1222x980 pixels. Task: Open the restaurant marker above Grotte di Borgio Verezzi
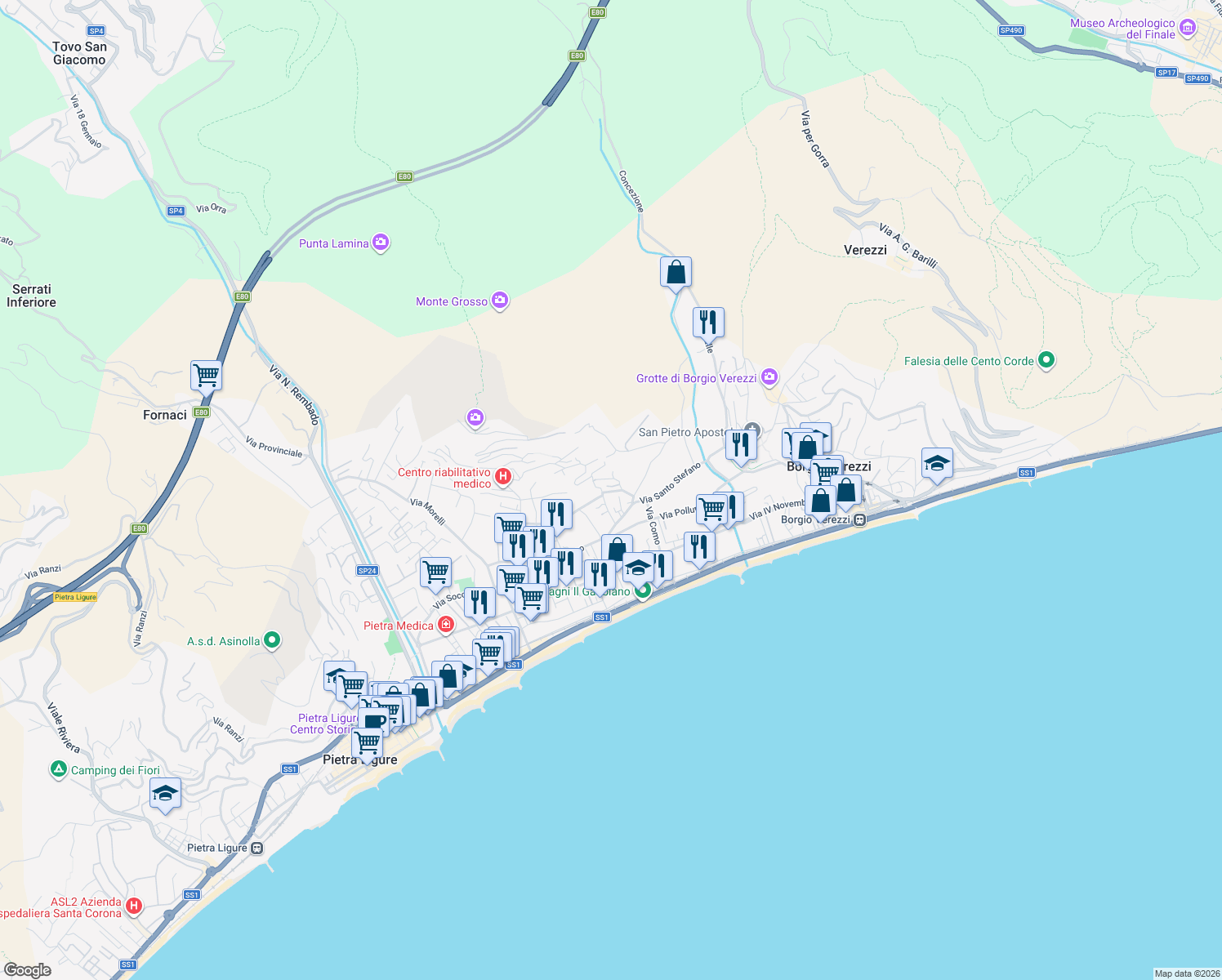pyautogui.click(x=707, y=321)
